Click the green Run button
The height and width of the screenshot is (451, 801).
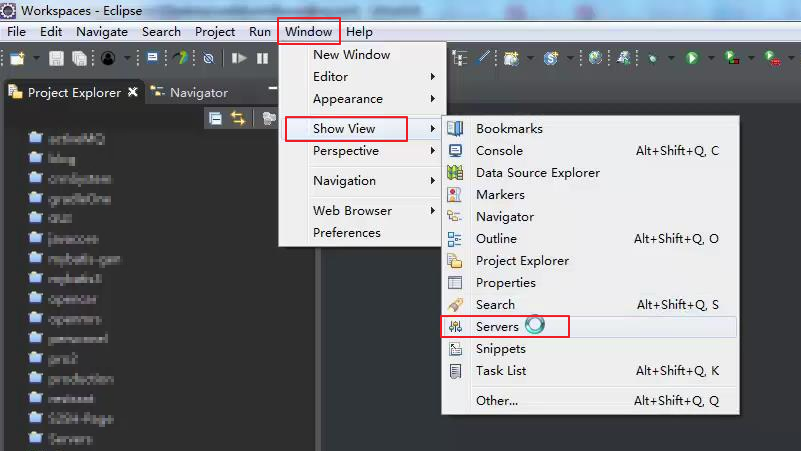click(x=692, y=58)
